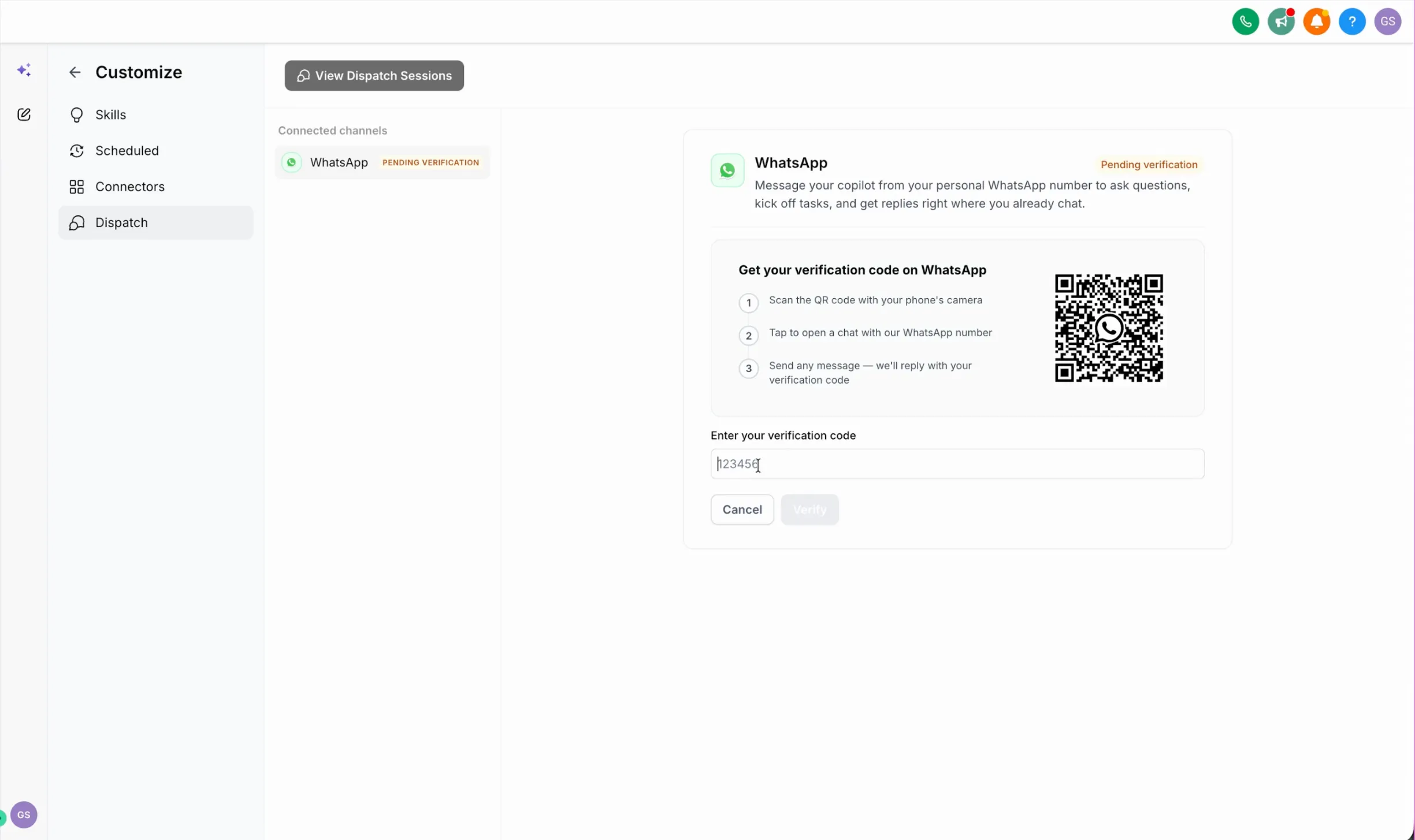
Task: Click 'Tap to open a chat with our WhatsApp number'
Action: 880,333
